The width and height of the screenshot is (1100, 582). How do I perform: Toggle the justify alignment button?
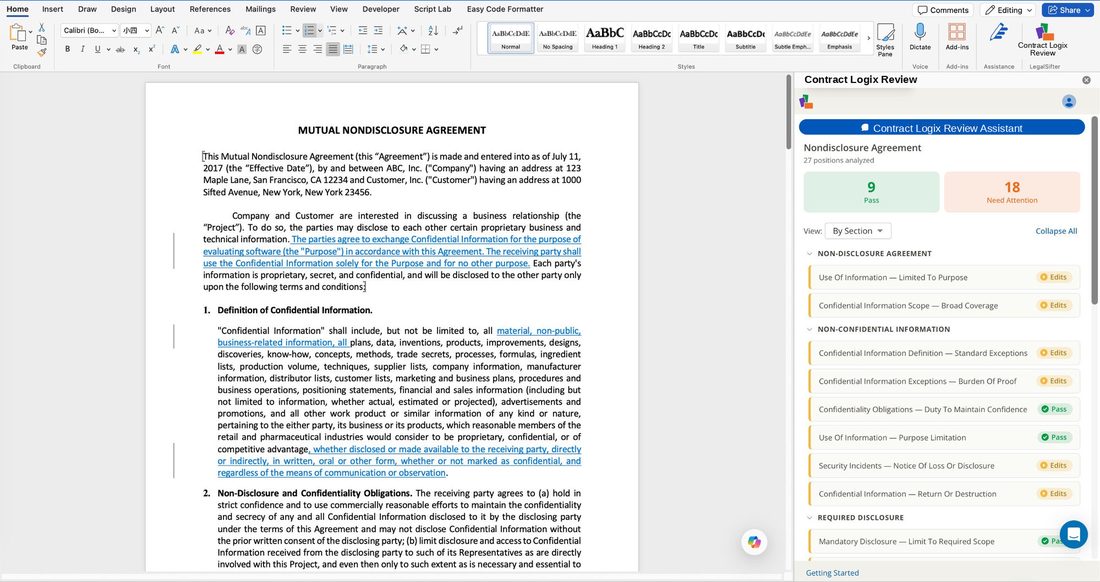[333, 49]
